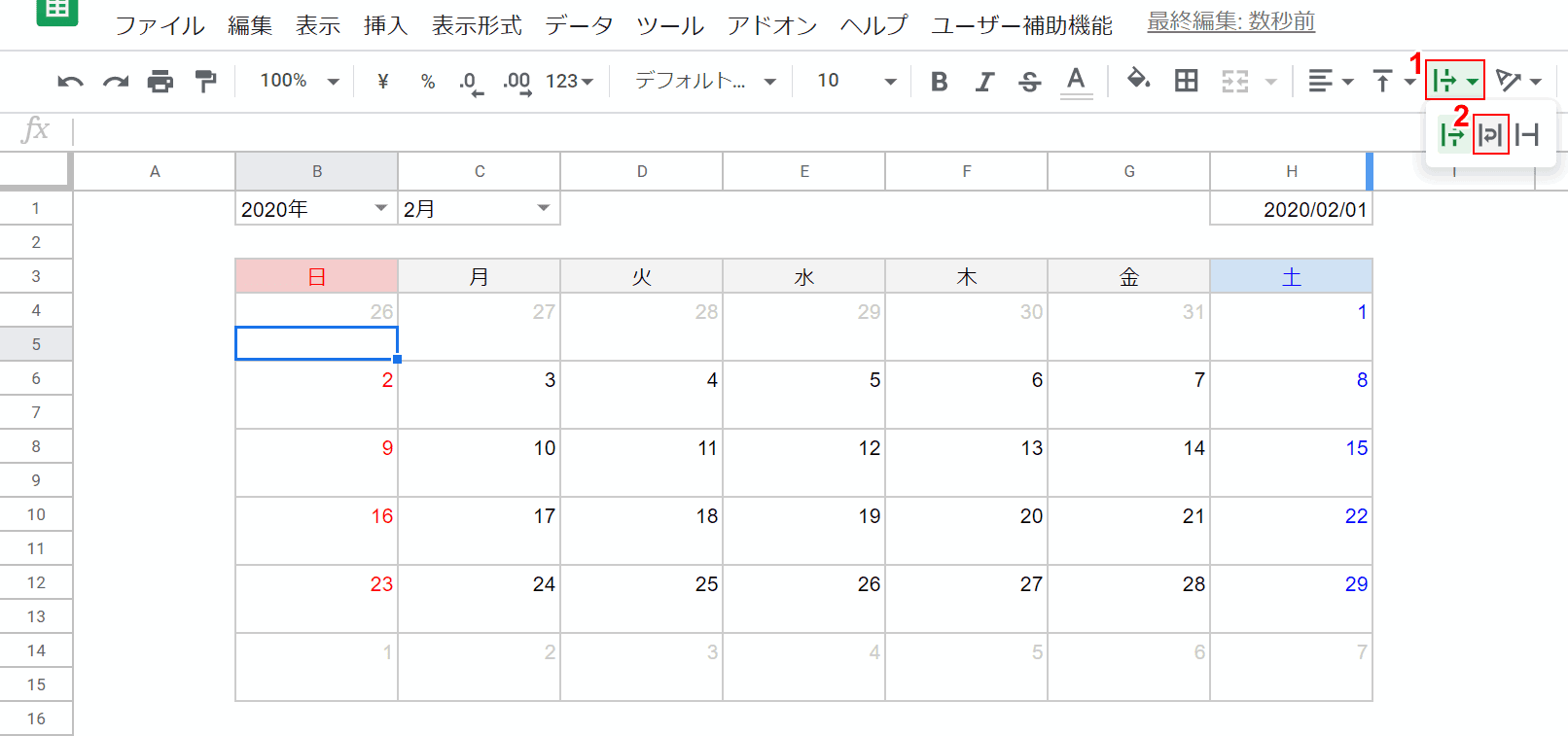The image size is (1568, 736).
Task: Open the 編集 menu
Action: [250, 26]
